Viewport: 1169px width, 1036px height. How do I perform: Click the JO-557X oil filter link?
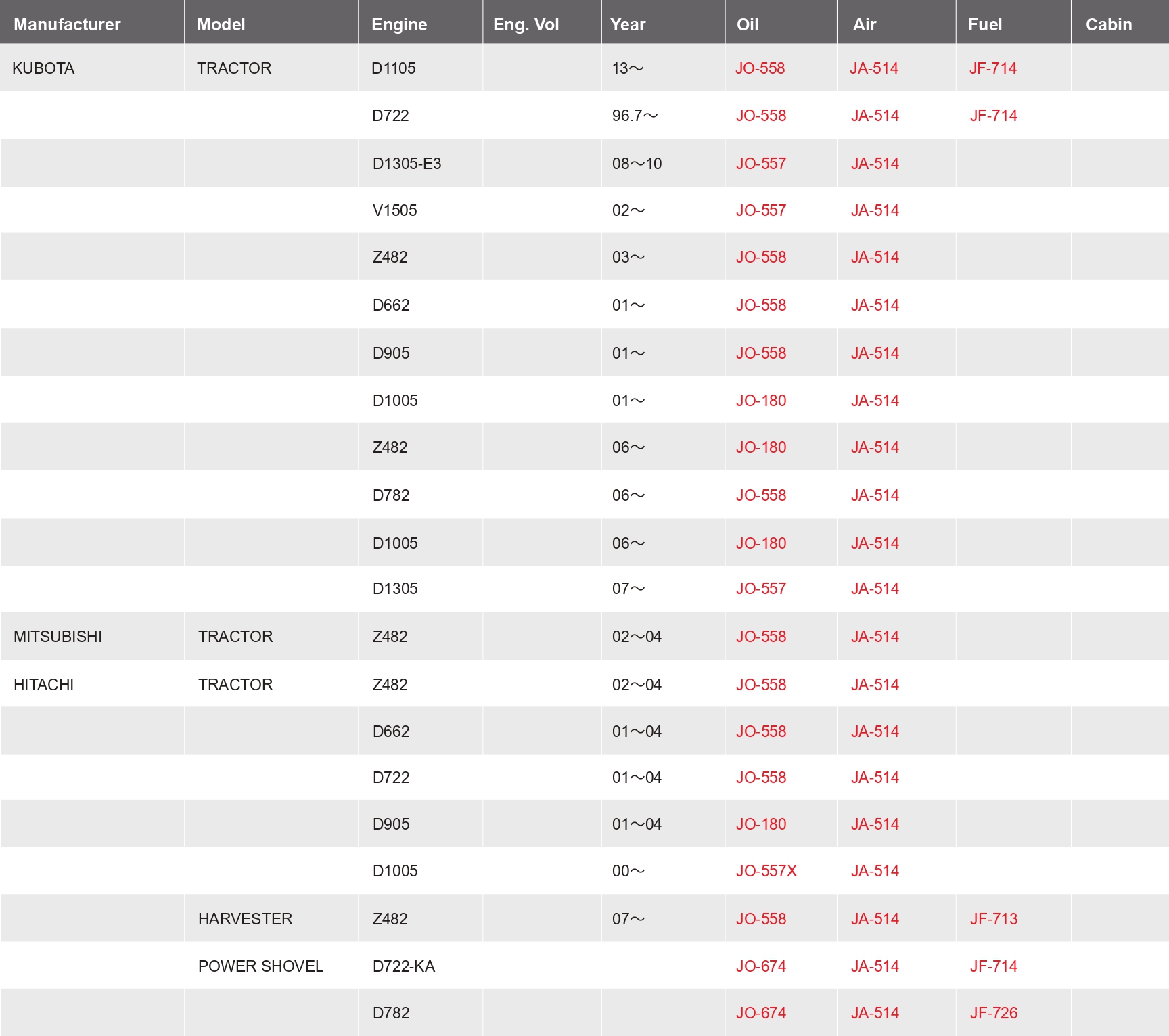pos(766,871)
